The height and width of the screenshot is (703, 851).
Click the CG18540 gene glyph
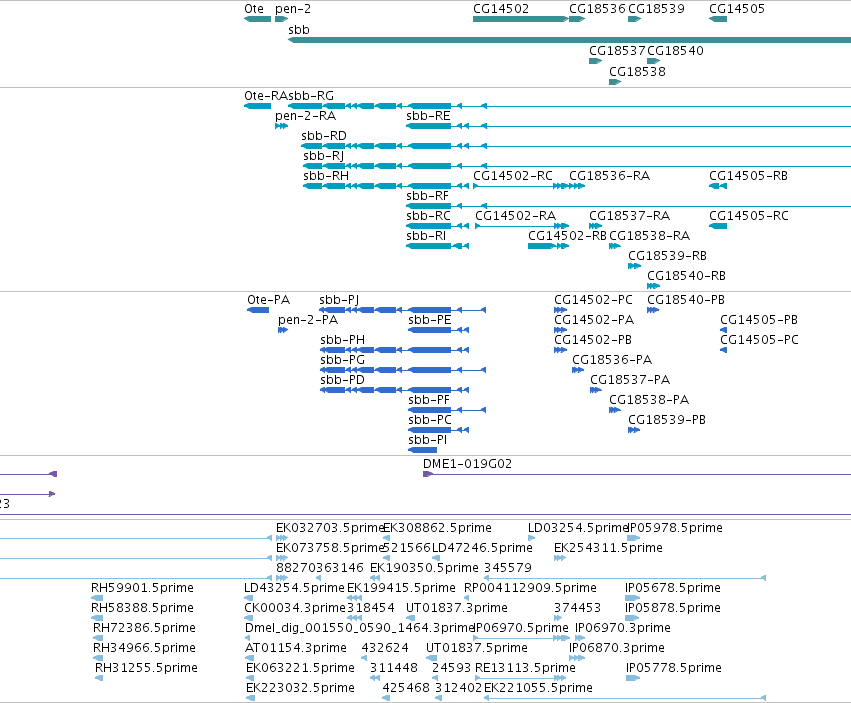pos(653,61)
